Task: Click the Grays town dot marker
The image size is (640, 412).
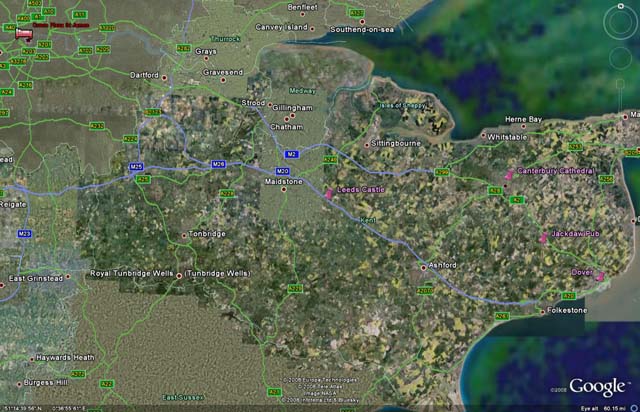Action: pyautogui.click(x=206, y=58)
